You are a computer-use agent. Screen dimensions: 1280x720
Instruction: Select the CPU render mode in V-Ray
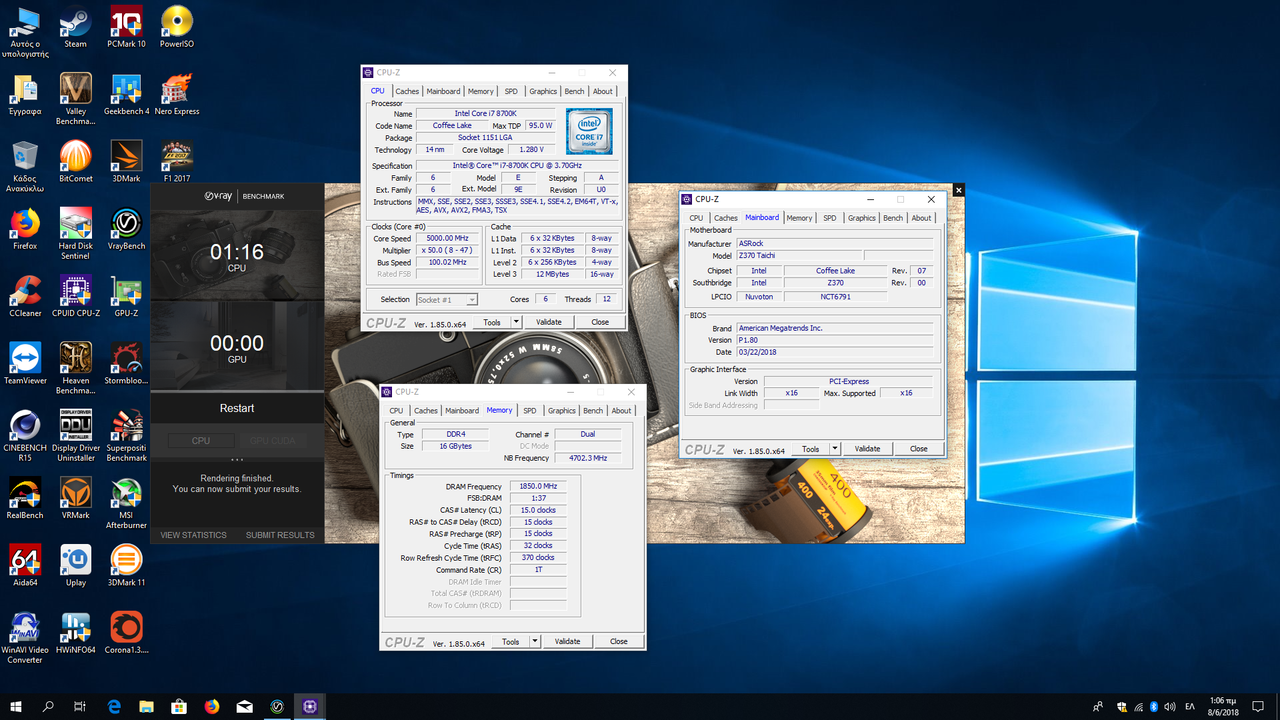201,440
